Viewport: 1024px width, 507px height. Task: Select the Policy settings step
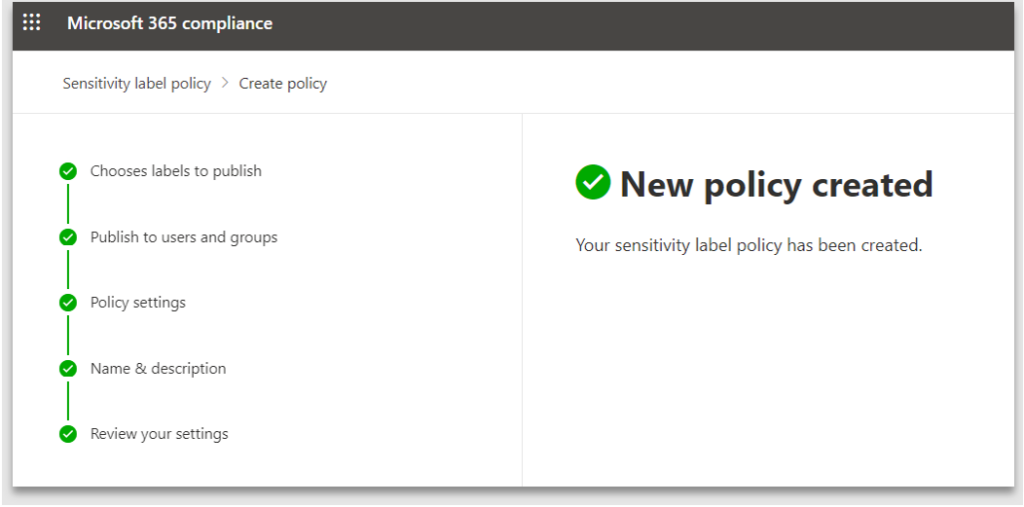[138, 302]
